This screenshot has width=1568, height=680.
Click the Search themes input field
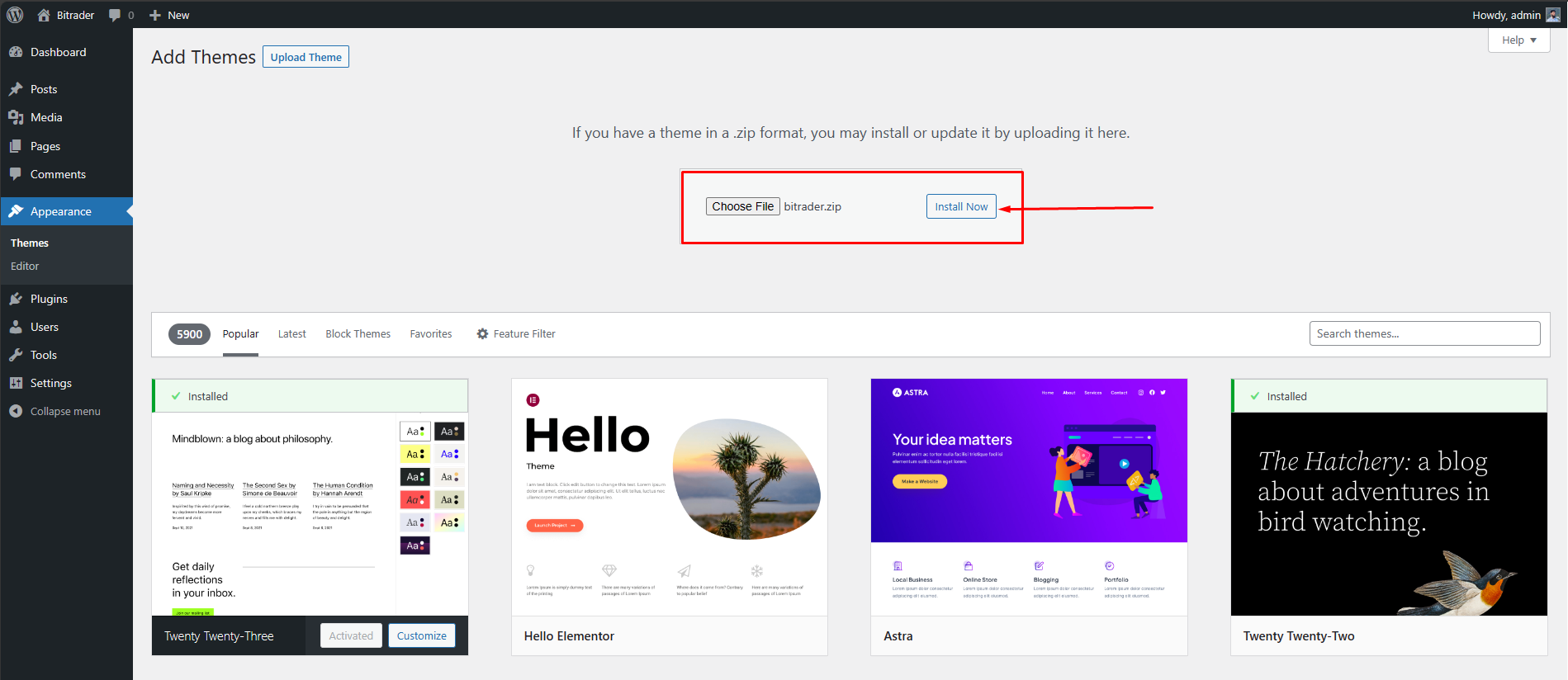coord(1424,333)
